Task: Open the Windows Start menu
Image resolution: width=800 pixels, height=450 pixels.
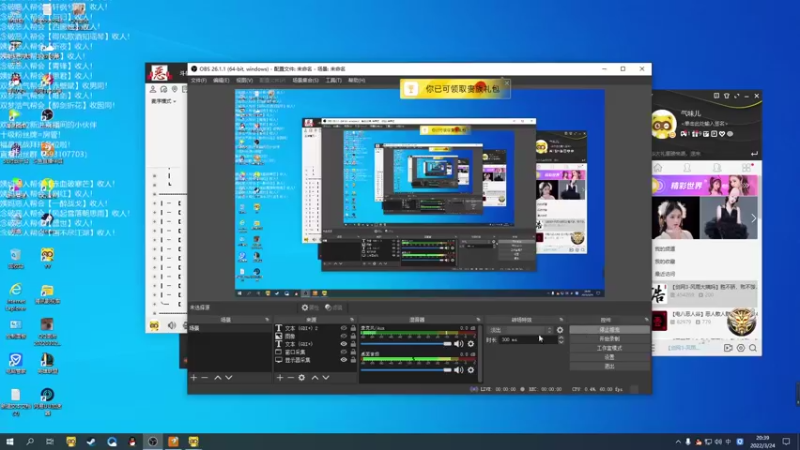Action: tap(10, 441)
